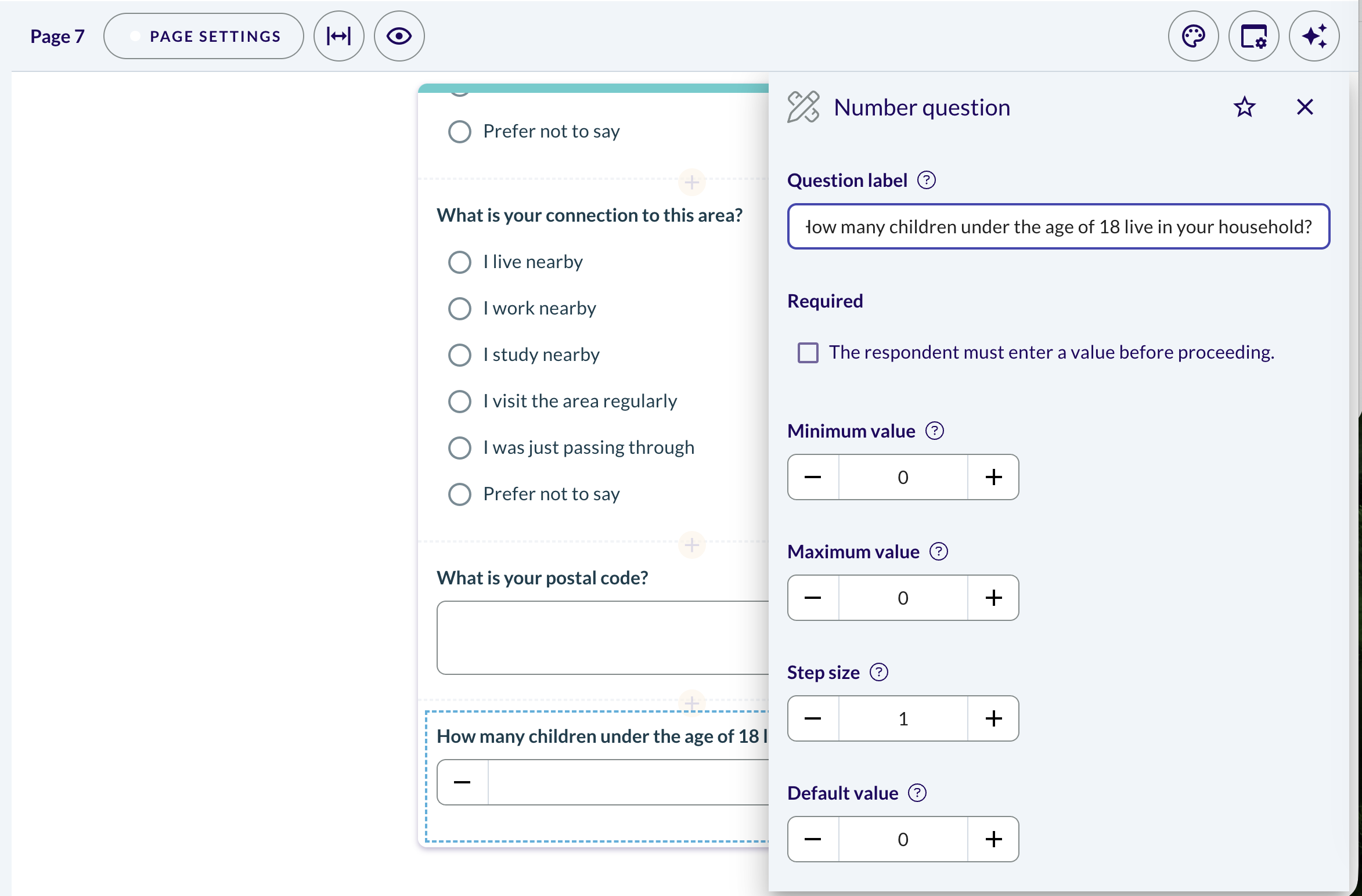Increase the Minimum value

tap(993, 477)
